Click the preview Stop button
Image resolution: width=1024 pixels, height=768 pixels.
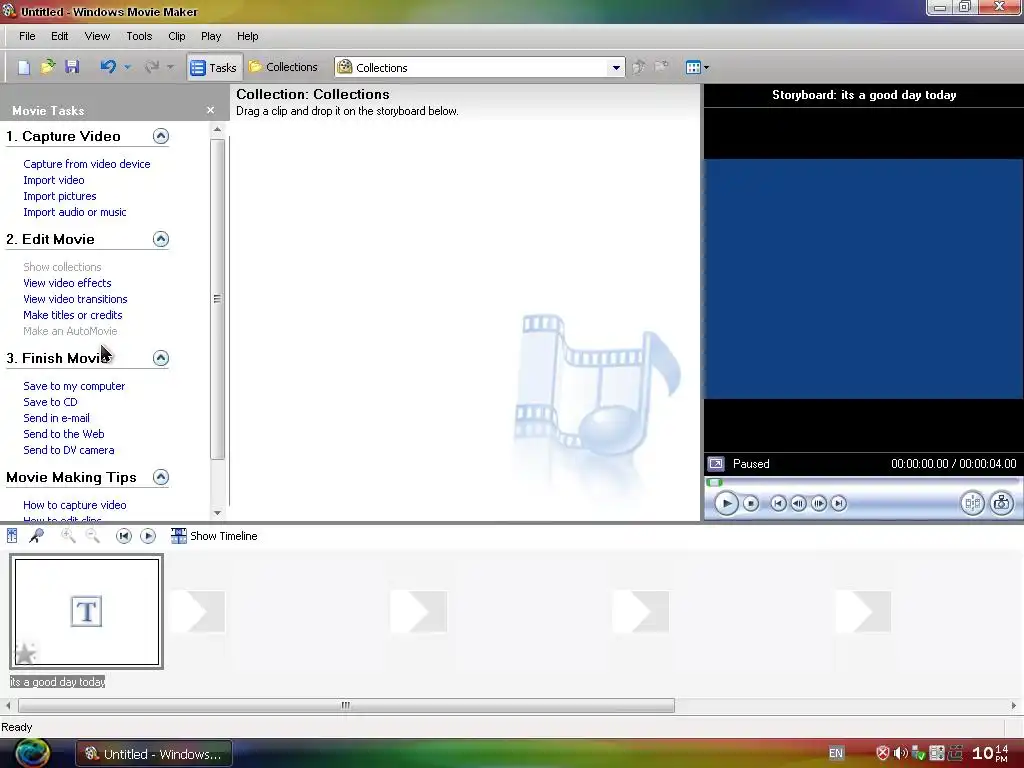coord(751,504)
